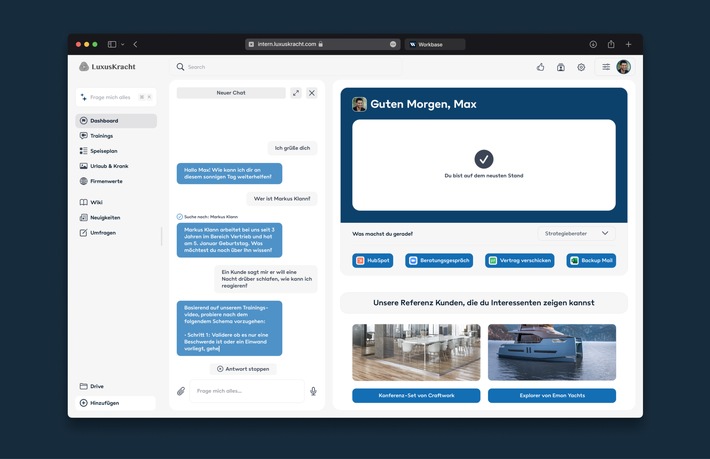
Task: Open Speiseplan in the sidebar
Action: pyautogui.click(x=103, y=151)
